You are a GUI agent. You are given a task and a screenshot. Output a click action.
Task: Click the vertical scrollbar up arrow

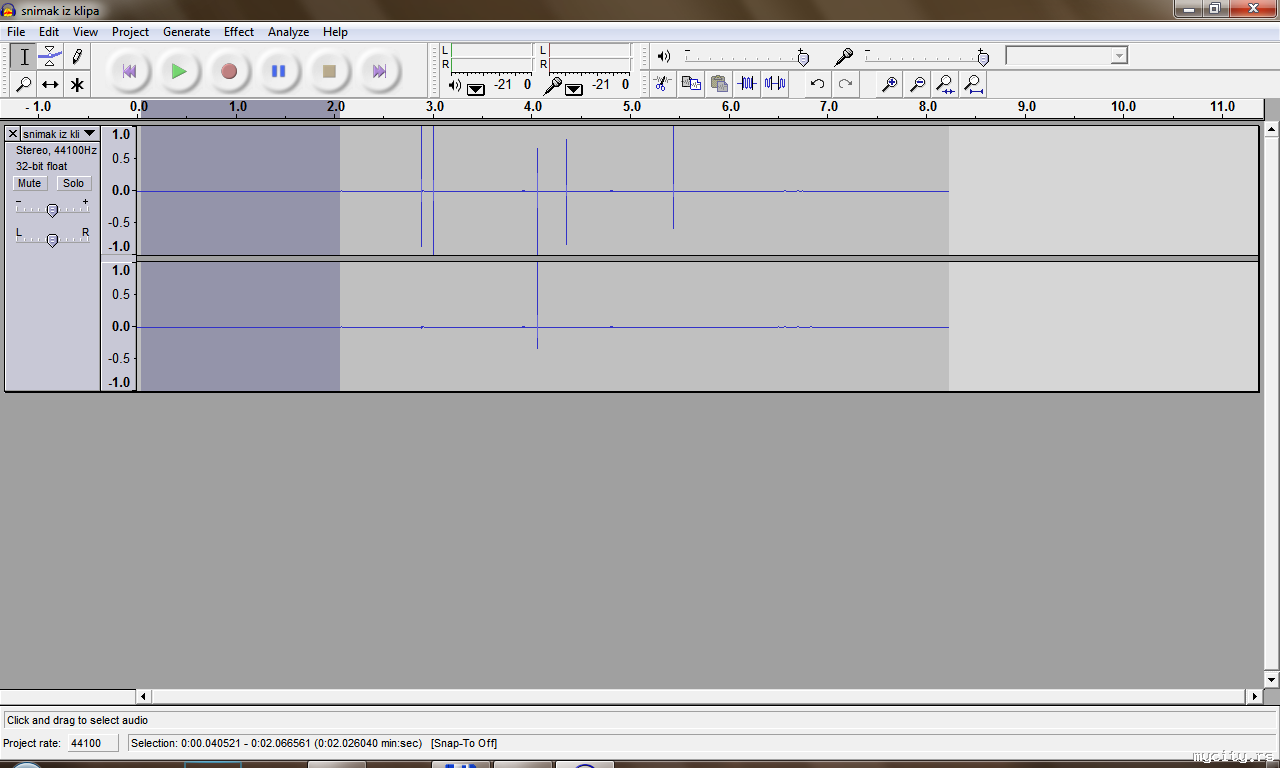pyautogui.click(x=1272, y=130)
